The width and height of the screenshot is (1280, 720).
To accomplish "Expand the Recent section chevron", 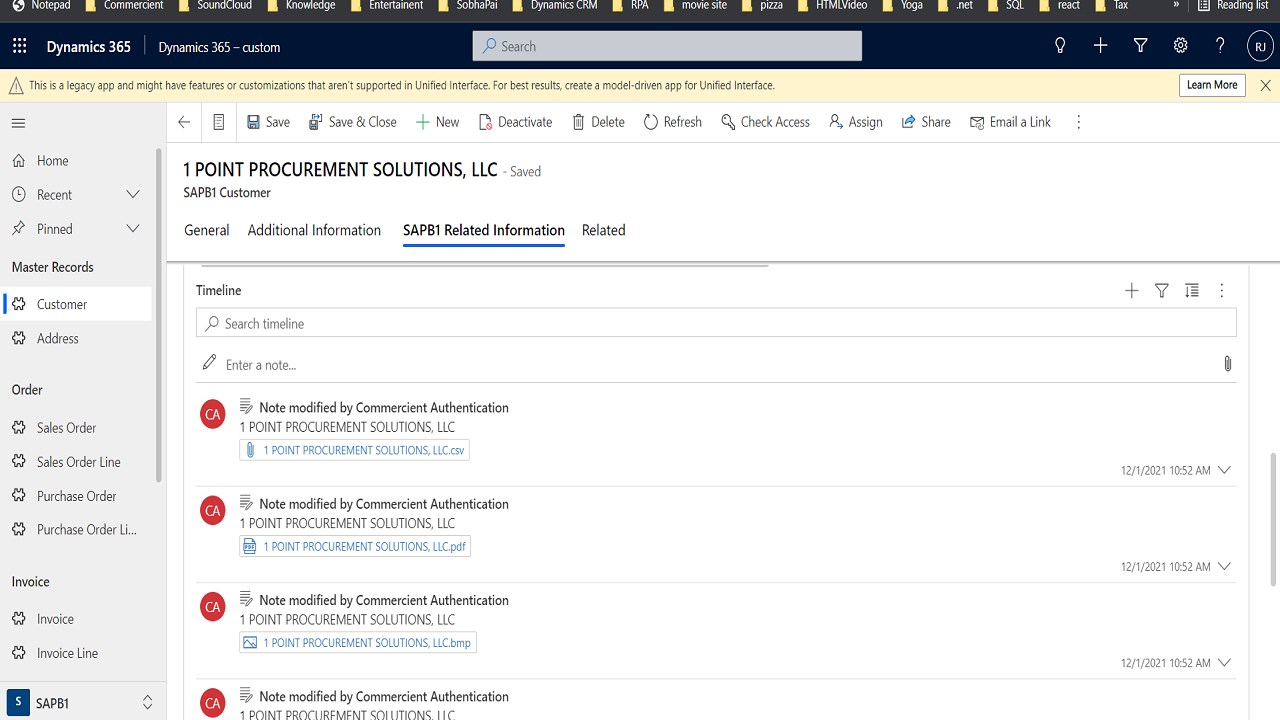I will 132,195.
